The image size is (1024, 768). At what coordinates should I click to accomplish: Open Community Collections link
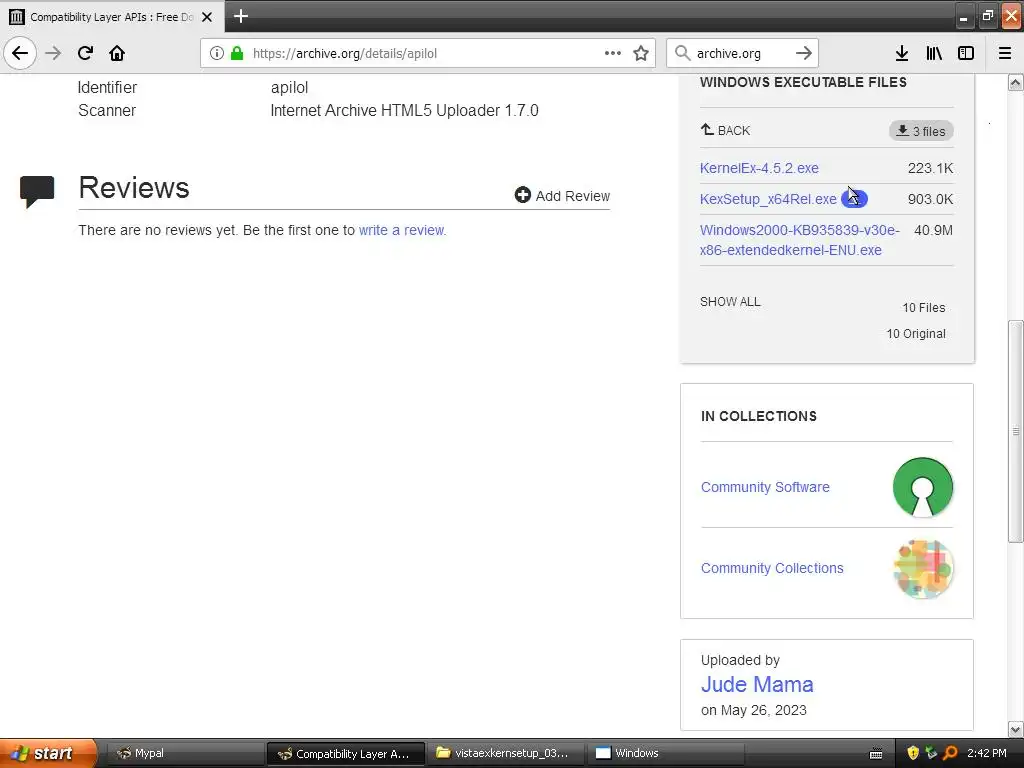coord(772,568)
